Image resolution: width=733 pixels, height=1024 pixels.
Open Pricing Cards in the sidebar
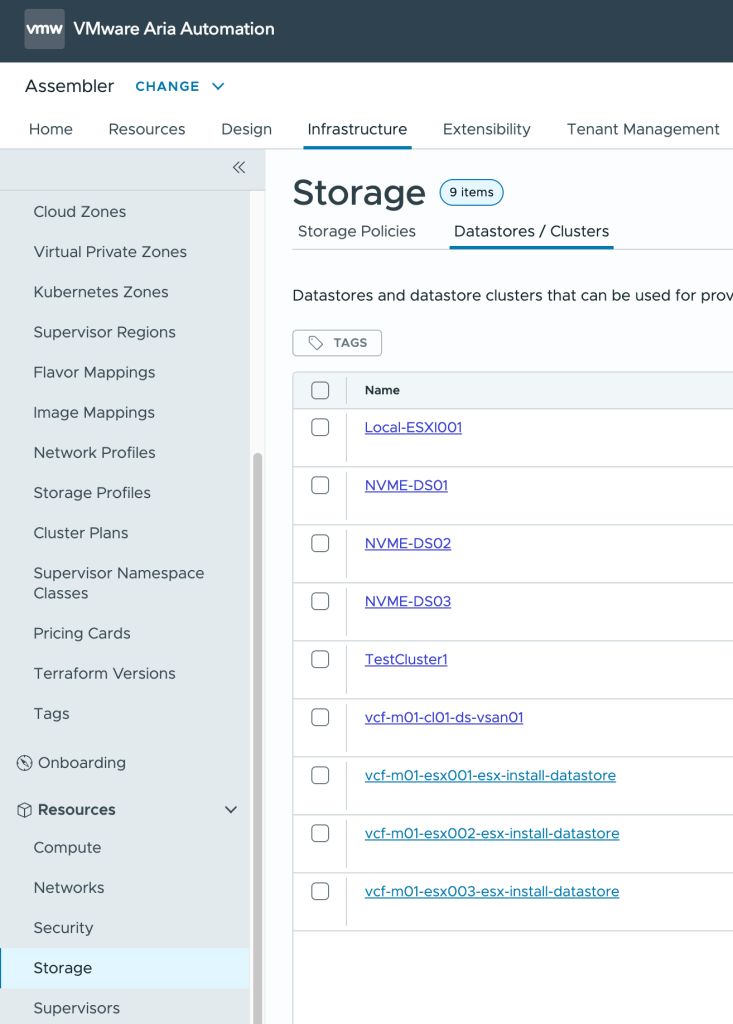coord(82,633)
